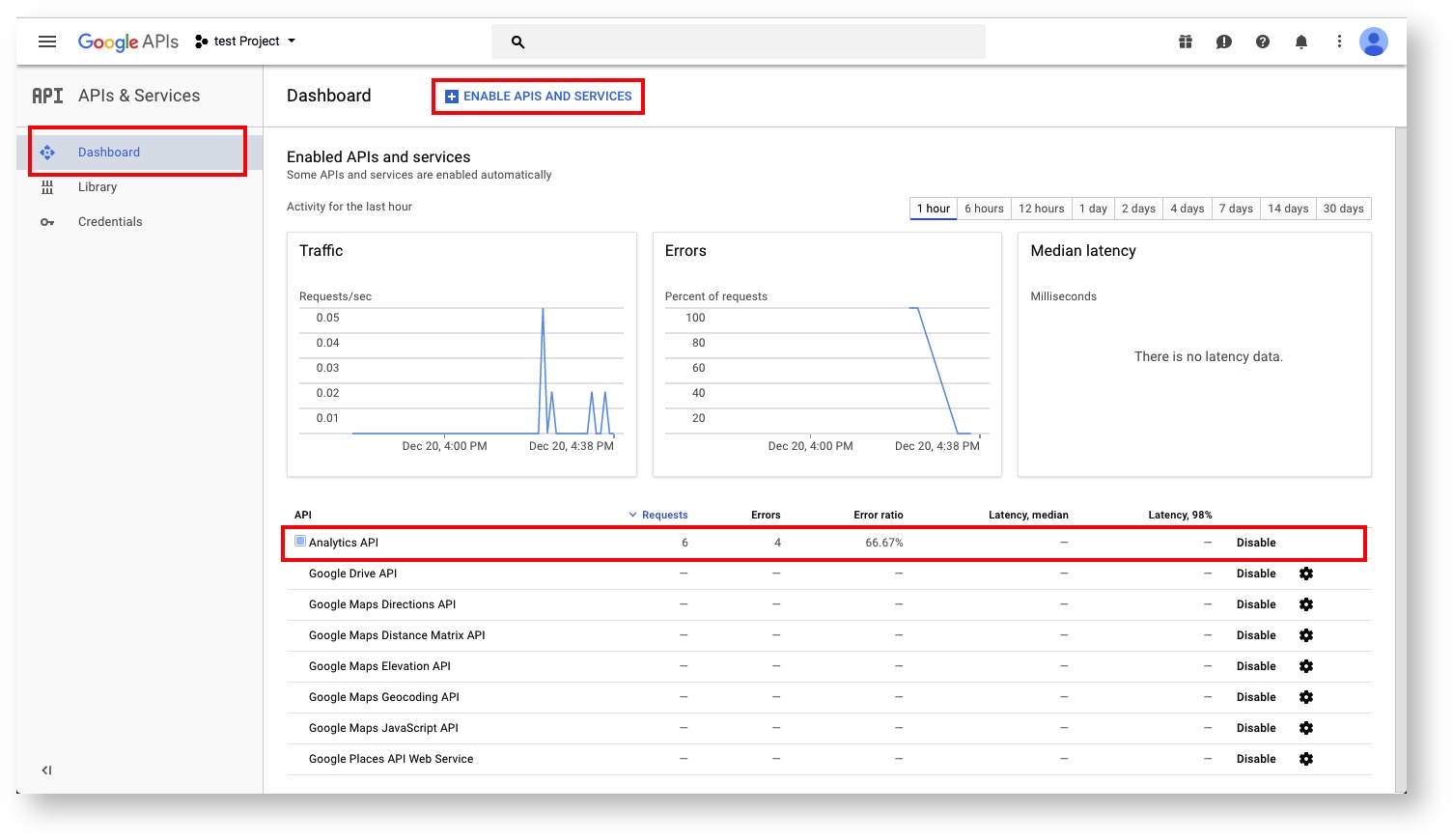The image size is (1453, 840).
Task: Collapse the left sidebar panel
Action: [46, 770]
